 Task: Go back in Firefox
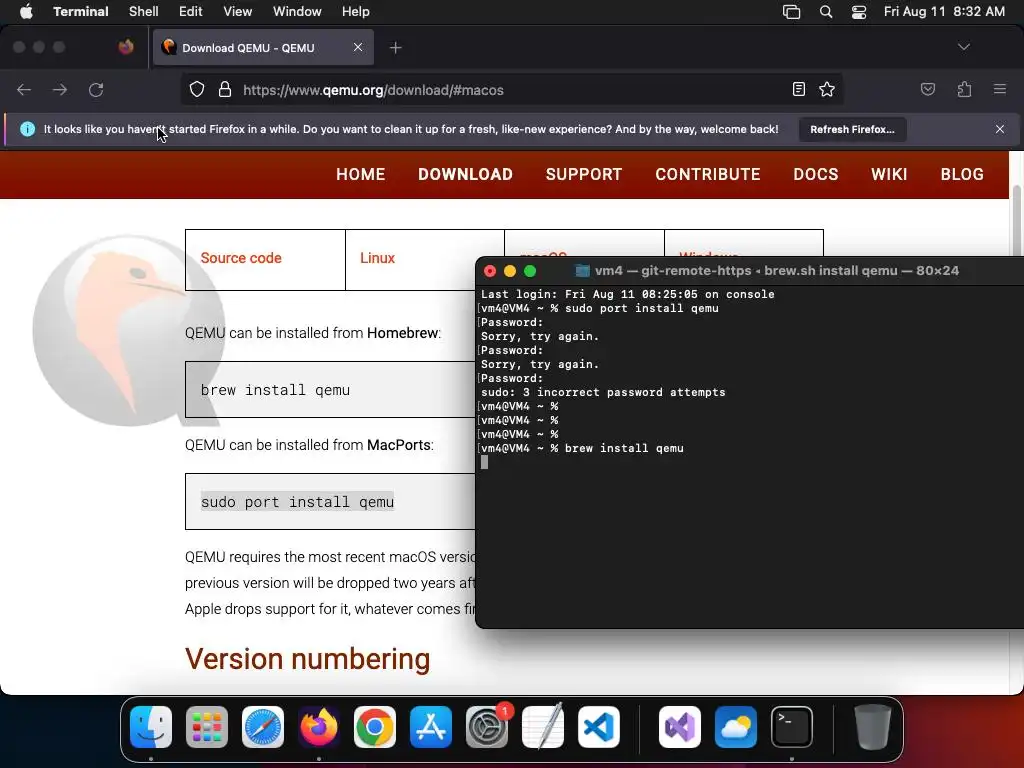pyautogui.click(x=24, y=89)
